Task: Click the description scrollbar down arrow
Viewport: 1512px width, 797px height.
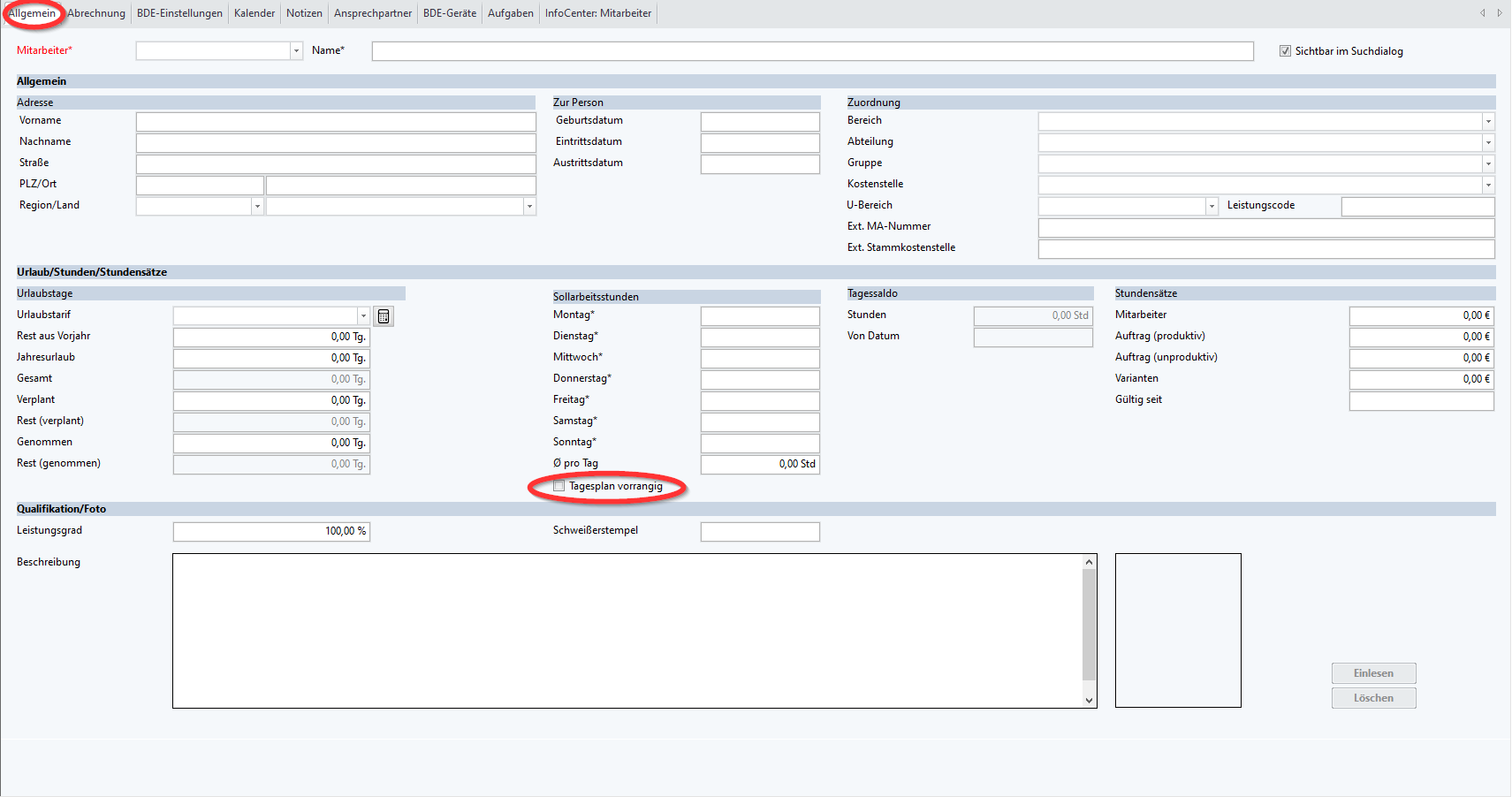Action: [1089, 700]
